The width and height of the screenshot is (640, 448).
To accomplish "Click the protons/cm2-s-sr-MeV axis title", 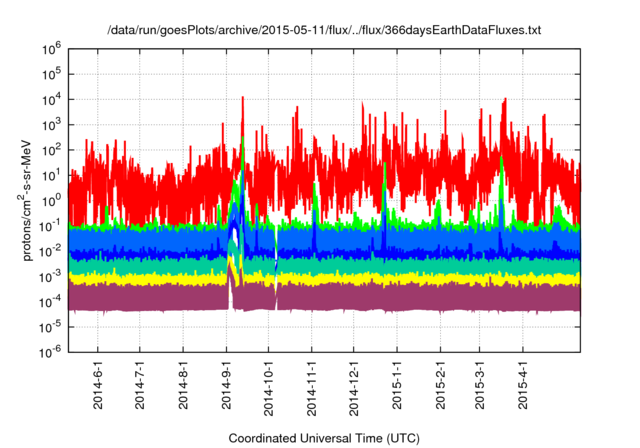I will point(25,200).
